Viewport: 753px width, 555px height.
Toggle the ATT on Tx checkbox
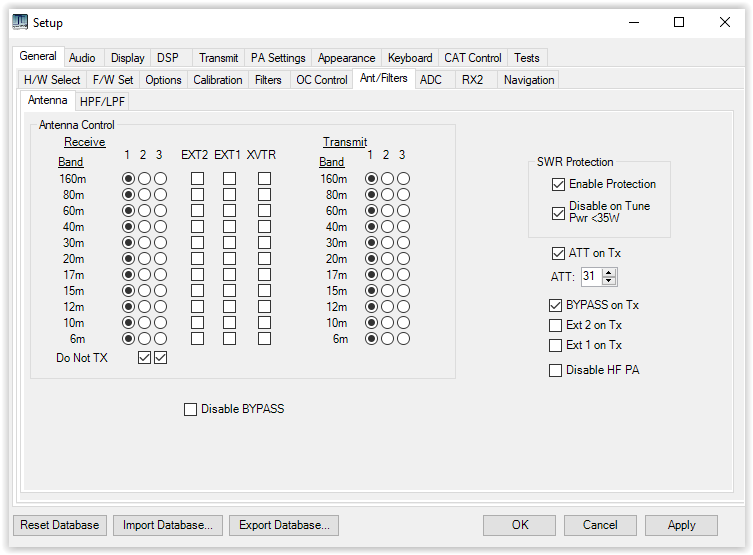(558, 253)
